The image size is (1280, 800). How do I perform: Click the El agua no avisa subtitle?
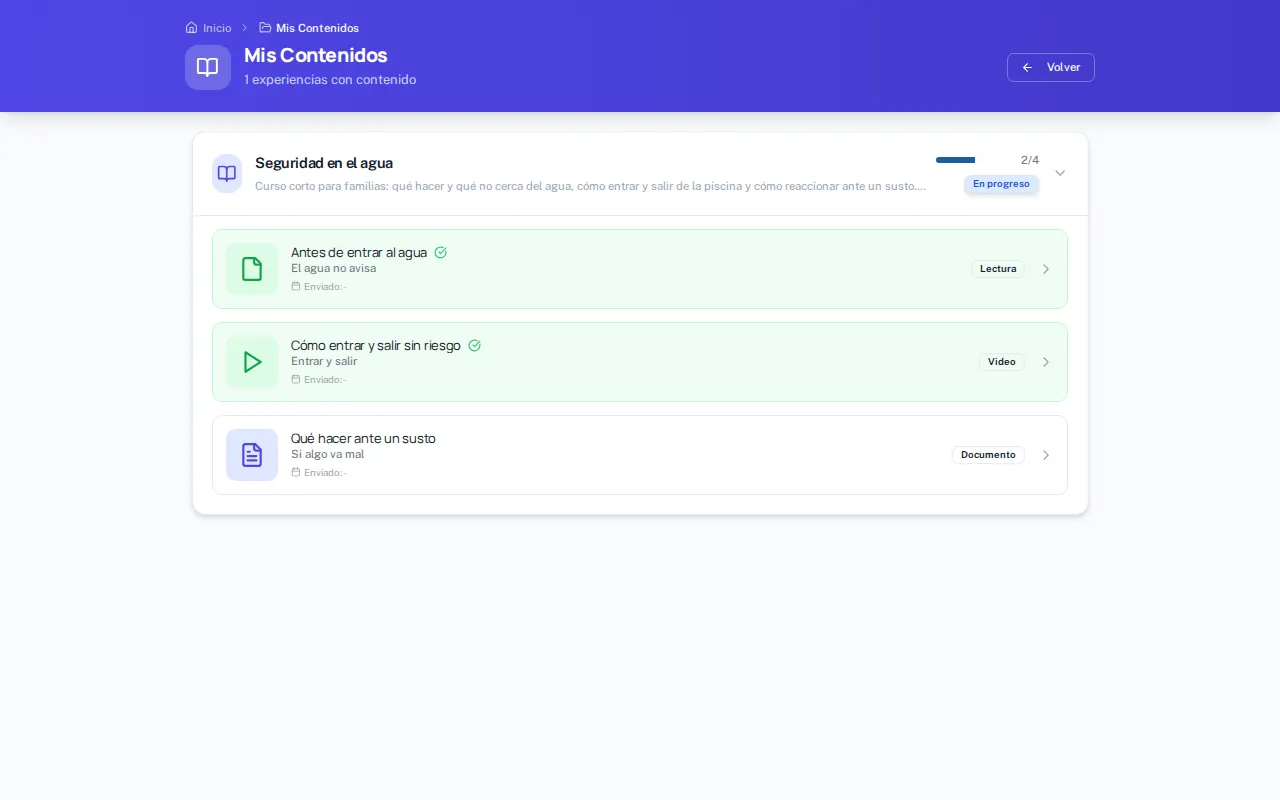pyautogui.click(x=334, y=268)
